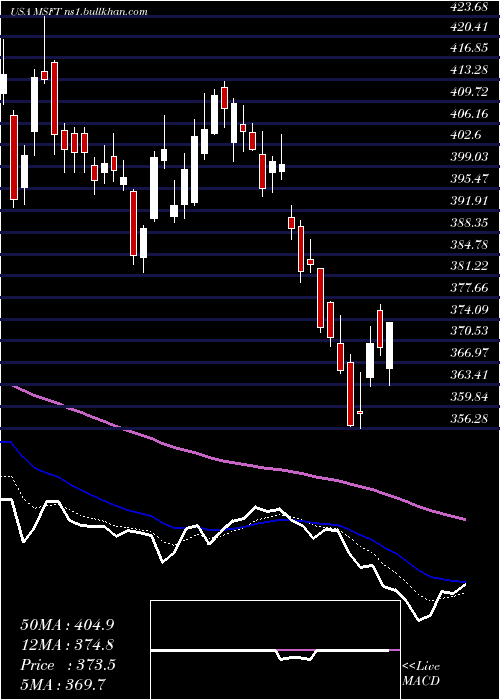Click the 356.28 price axis label

469,419
